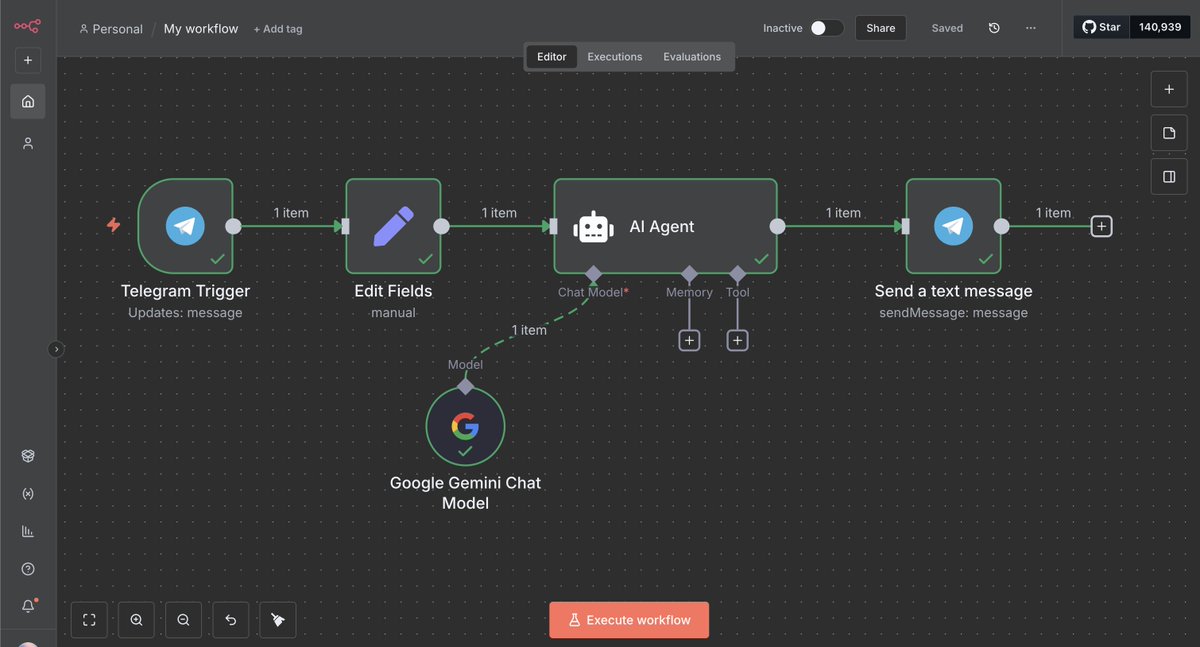Click the Tool diamond connector
Image resolution: width=1200 pixels, height=647 pixels.
pos(737,273)
